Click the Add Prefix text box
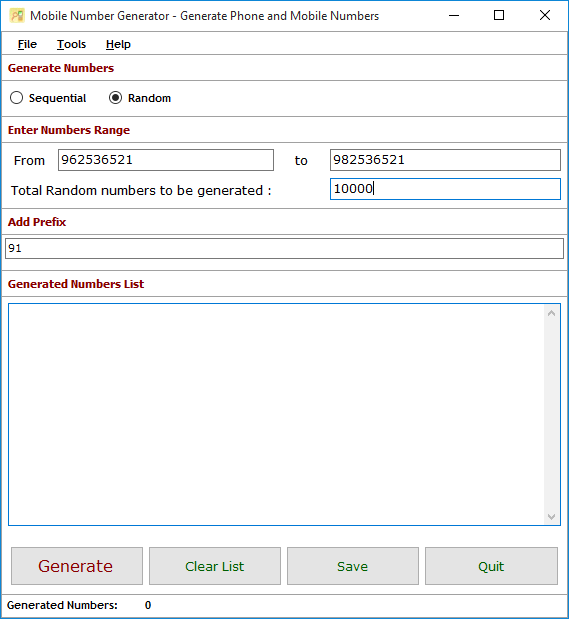Viewport: 569px width, 619px height. pos(284,248)
